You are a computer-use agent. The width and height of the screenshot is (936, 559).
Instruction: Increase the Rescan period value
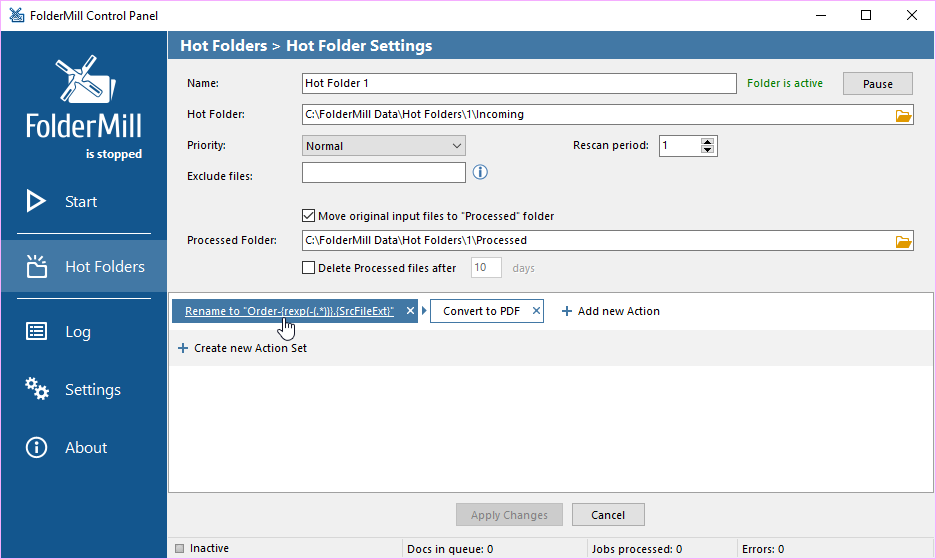coord(707,142)
